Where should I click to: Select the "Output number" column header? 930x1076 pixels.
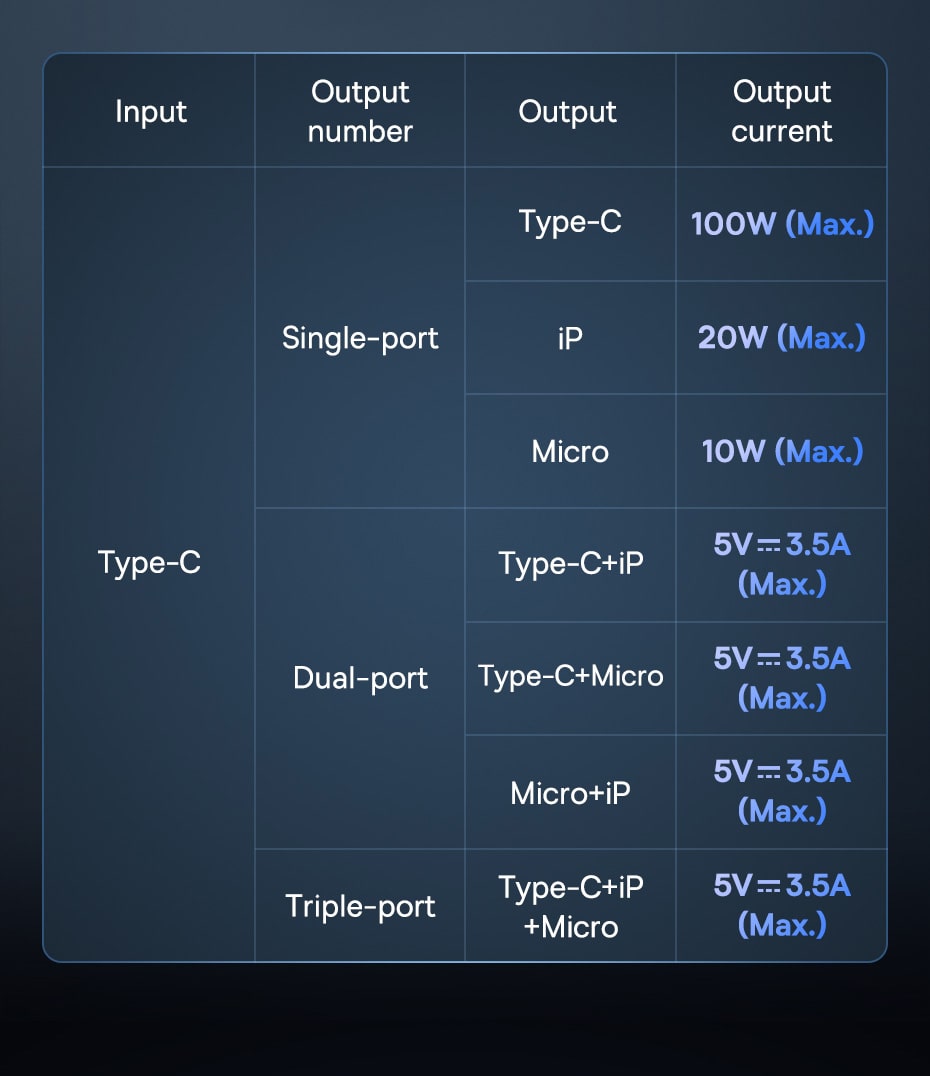pos(360,111)
